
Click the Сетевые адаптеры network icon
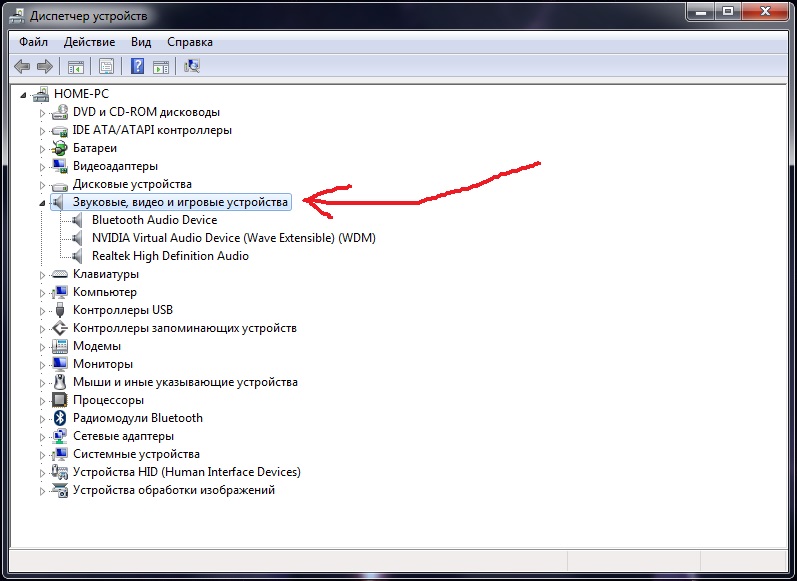pos(60,436)
